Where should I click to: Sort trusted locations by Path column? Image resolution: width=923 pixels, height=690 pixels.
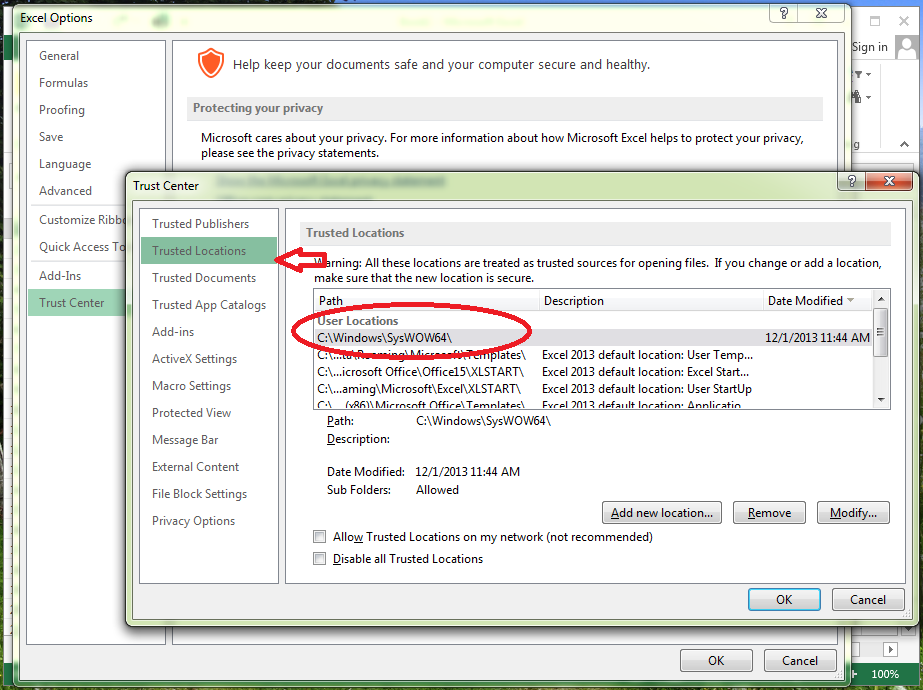click(x=427, y=301)
